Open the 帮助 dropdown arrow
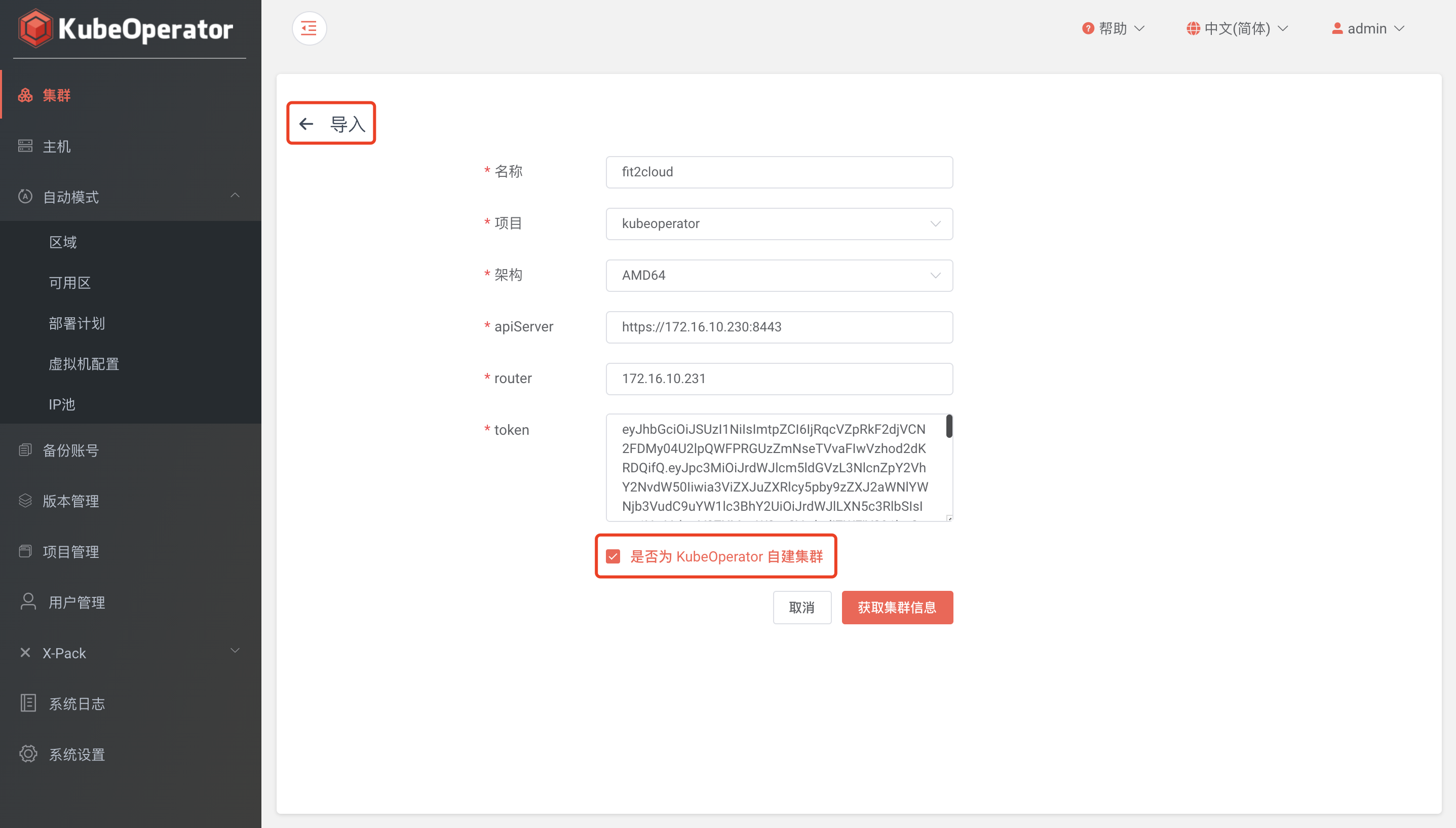The height and width of the screenshot is (828, 1456). coord(1139,28)
